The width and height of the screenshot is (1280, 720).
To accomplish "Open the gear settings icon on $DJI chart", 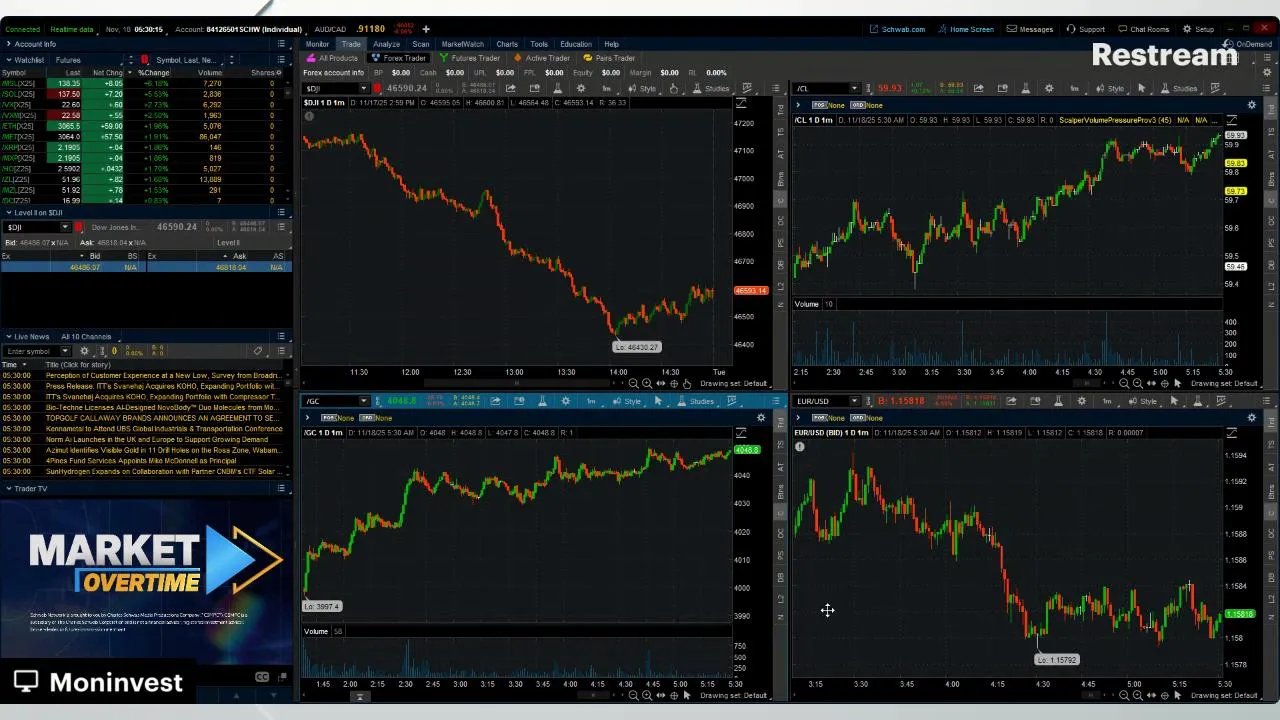I will coord(581,89).
